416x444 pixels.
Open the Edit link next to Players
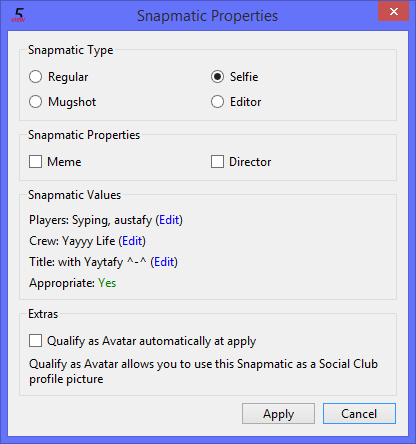(x=169, y=220)
